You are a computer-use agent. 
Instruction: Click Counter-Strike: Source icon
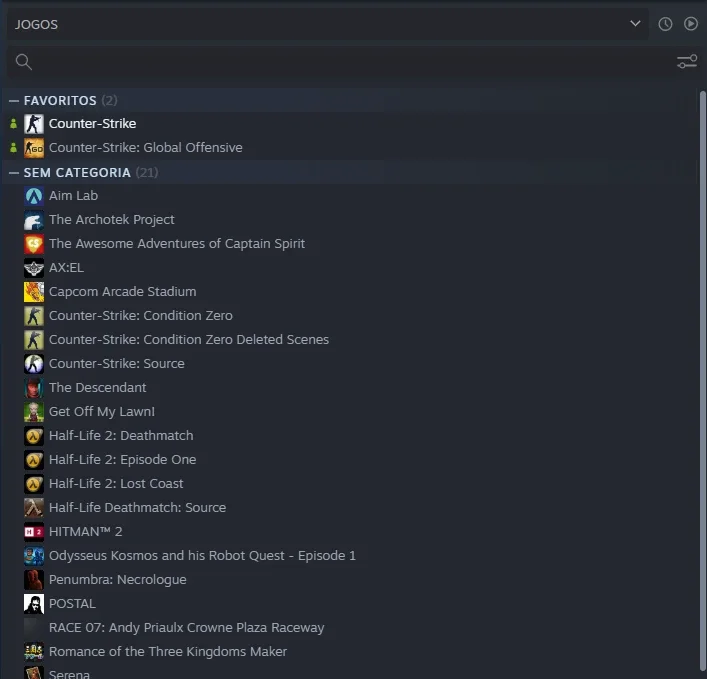[34, 364]
